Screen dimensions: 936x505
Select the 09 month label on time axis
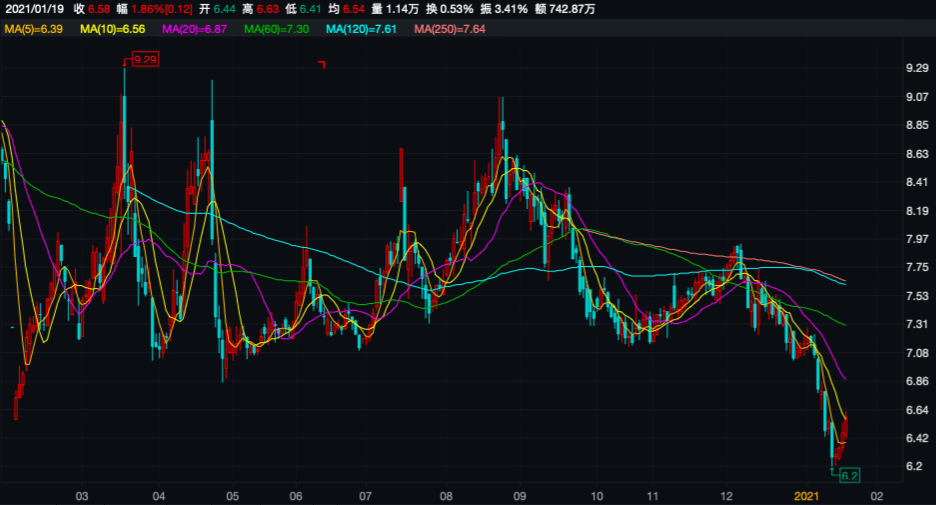tap(518, 495)
